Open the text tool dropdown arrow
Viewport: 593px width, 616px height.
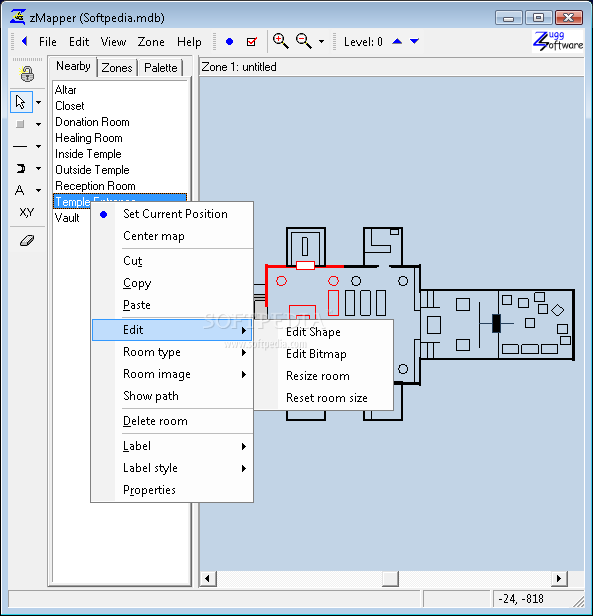[x=39, y=191]
